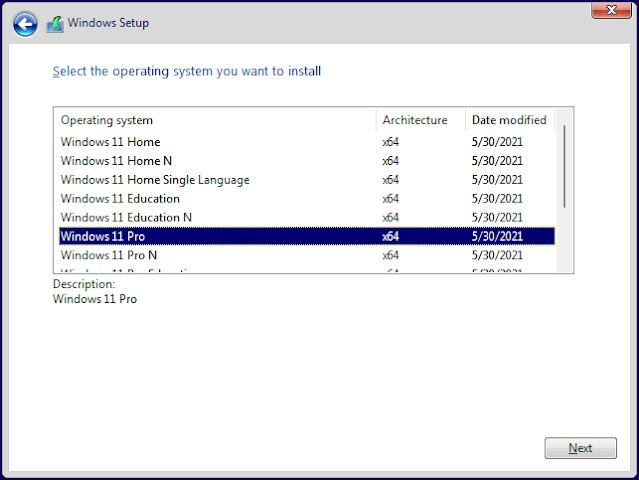This screenshot has width=639, height=480.
Task: Sort by Operating system column header
Action: pos(215,120)
